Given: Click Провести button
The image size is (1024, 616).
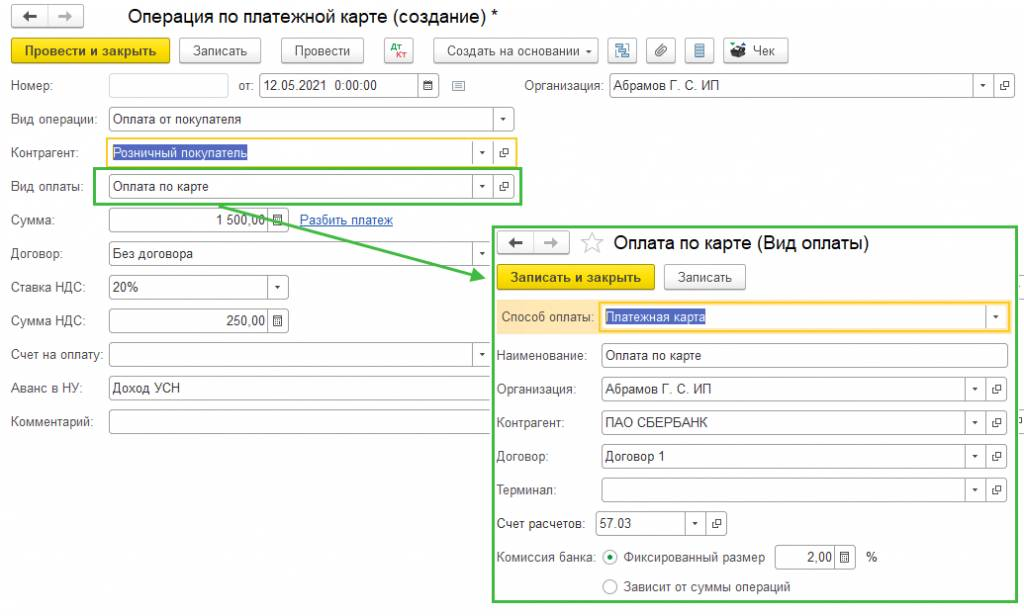Looking at the screenshot, I should [x=322, y=51].
